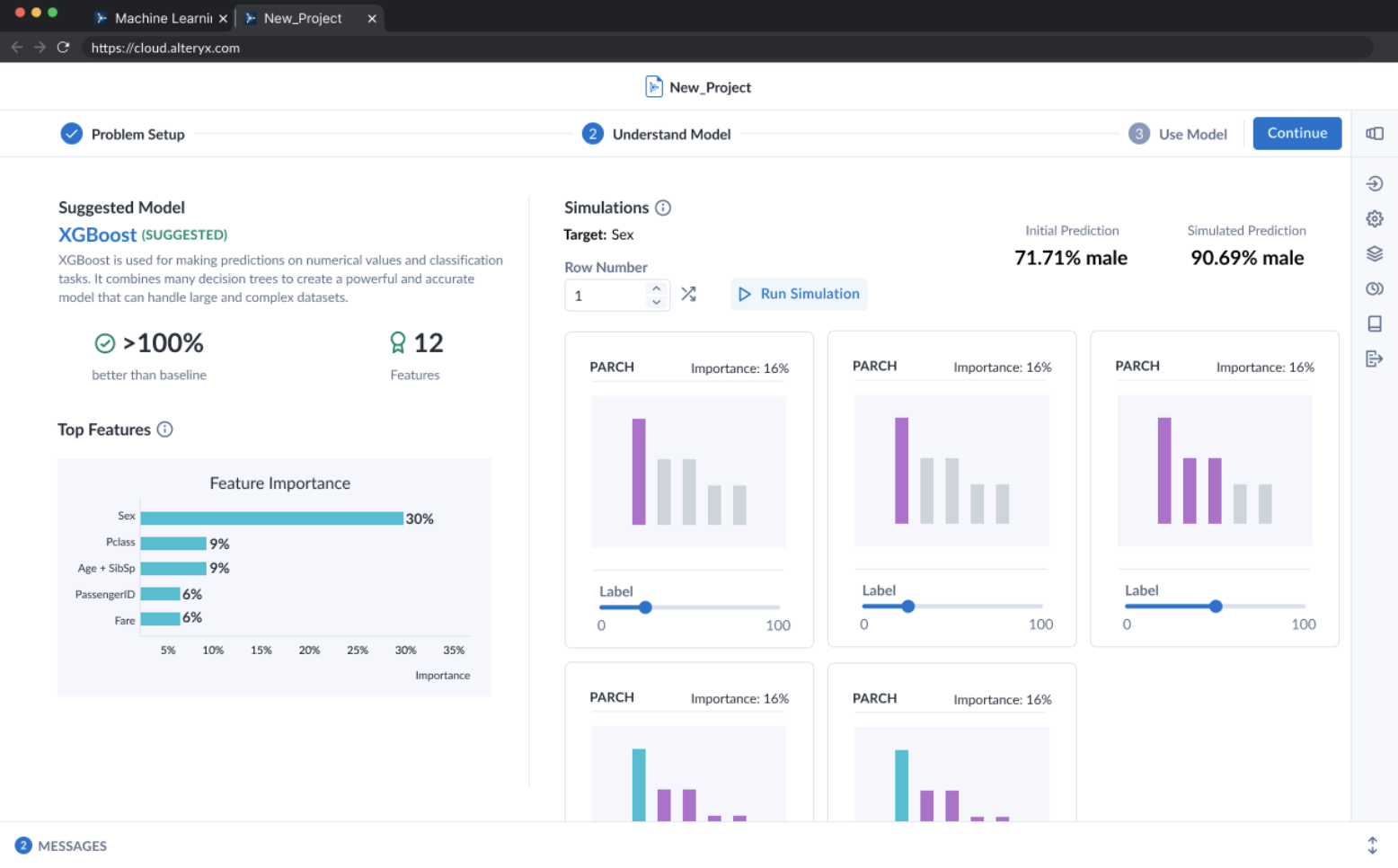Click the browser forward arrow
Viewport: 1398px width, 868px height.
tap(40, 48)
